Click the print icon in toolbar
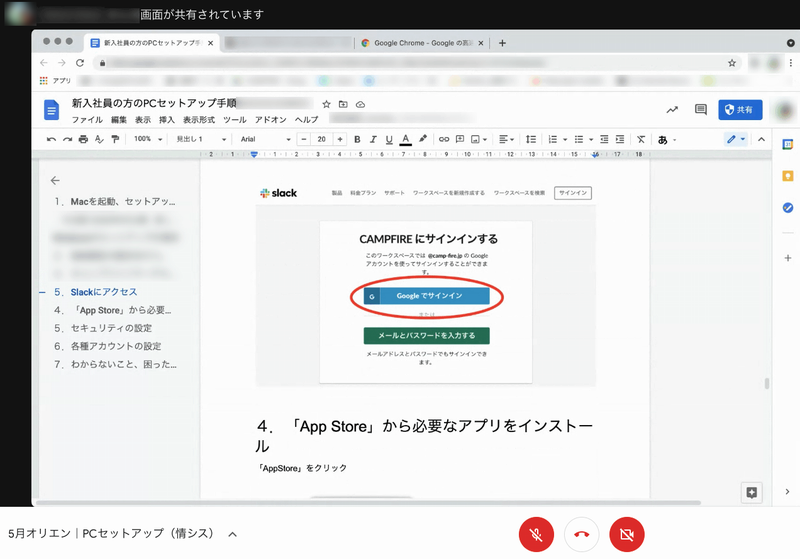This screenshot has width=800, height=559. pyautogui.click(x=83, y=139)
